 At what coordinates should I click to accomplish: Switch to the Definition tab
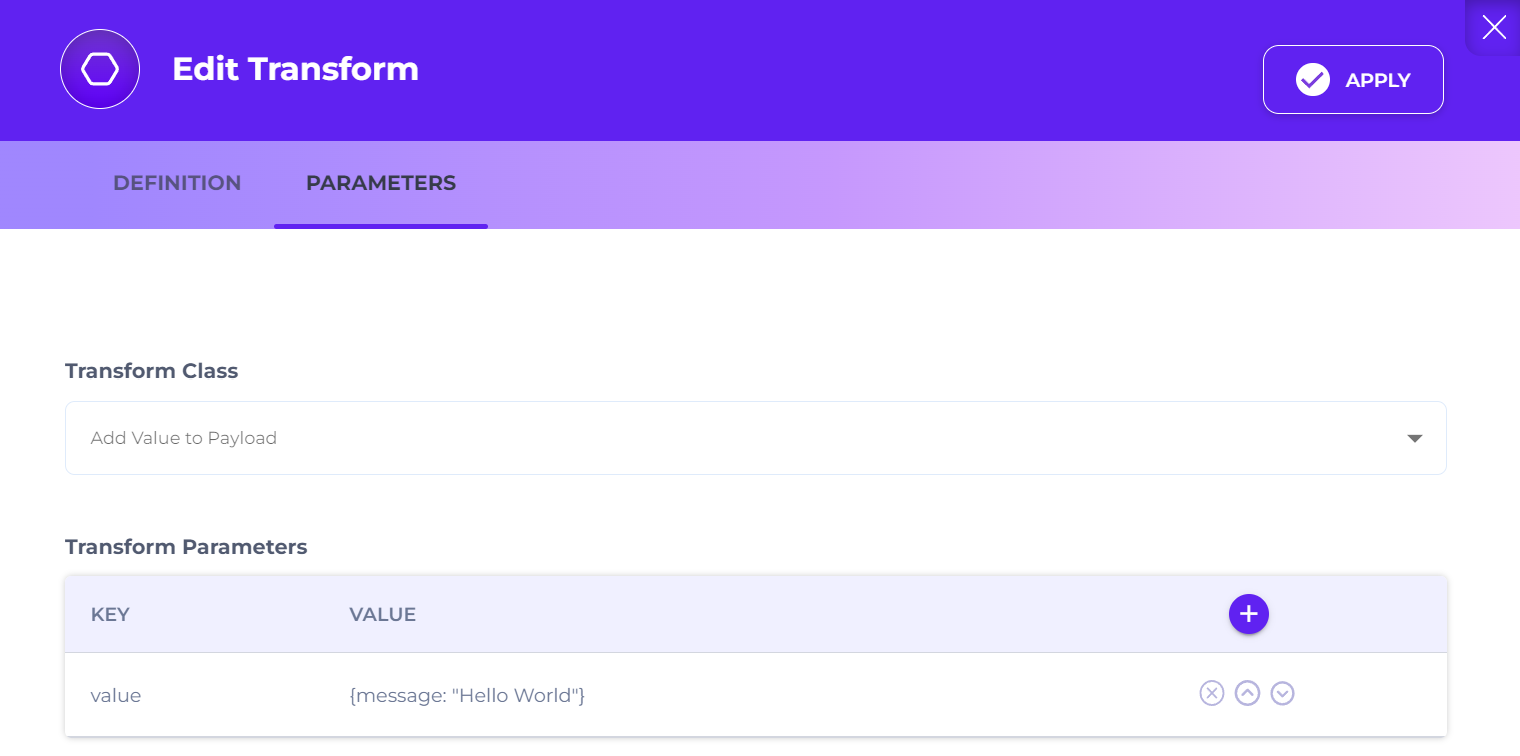click(x=177, y=184)
